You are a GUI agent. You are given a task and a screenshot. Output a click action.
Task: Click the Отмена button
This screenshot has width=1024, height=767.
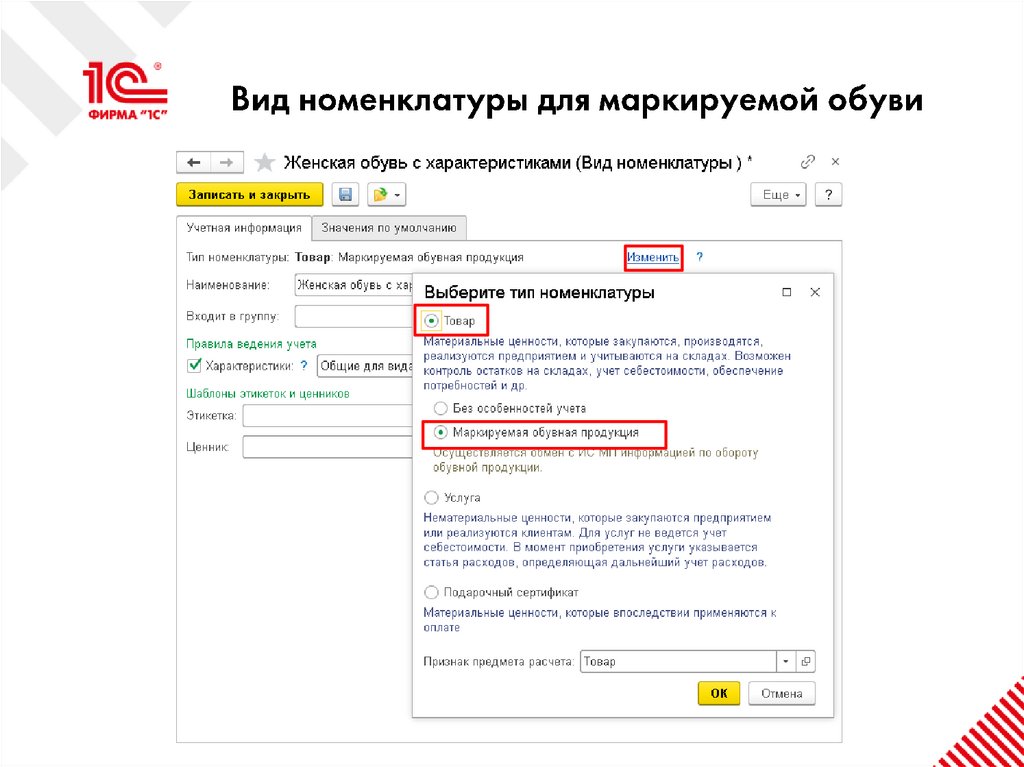782,694
